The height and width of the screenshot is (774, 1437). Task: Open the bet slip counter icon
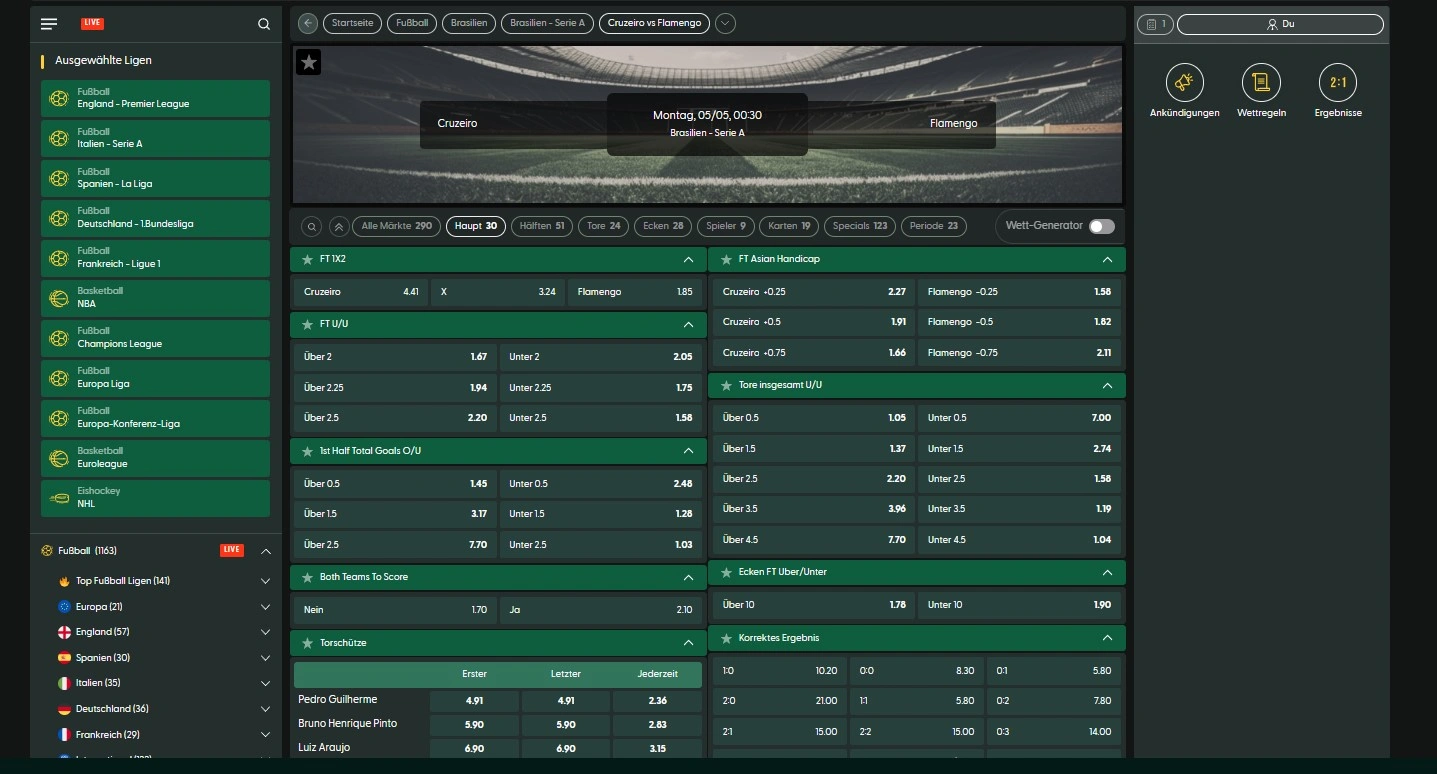(x=1156, y=24)
